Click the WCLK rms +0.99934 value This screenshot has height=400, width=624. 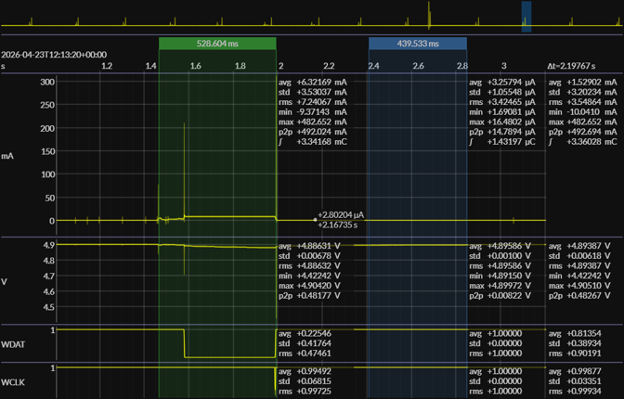pos(575,391)
